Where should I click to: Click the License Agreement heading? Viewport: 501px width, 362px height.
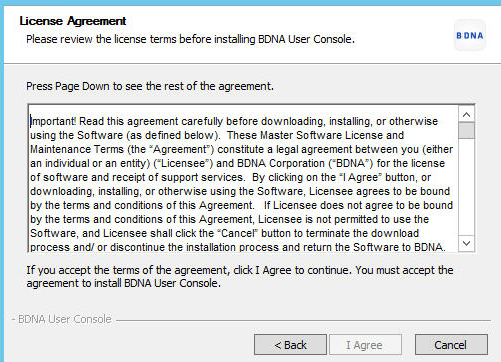[x=73, y=21]
